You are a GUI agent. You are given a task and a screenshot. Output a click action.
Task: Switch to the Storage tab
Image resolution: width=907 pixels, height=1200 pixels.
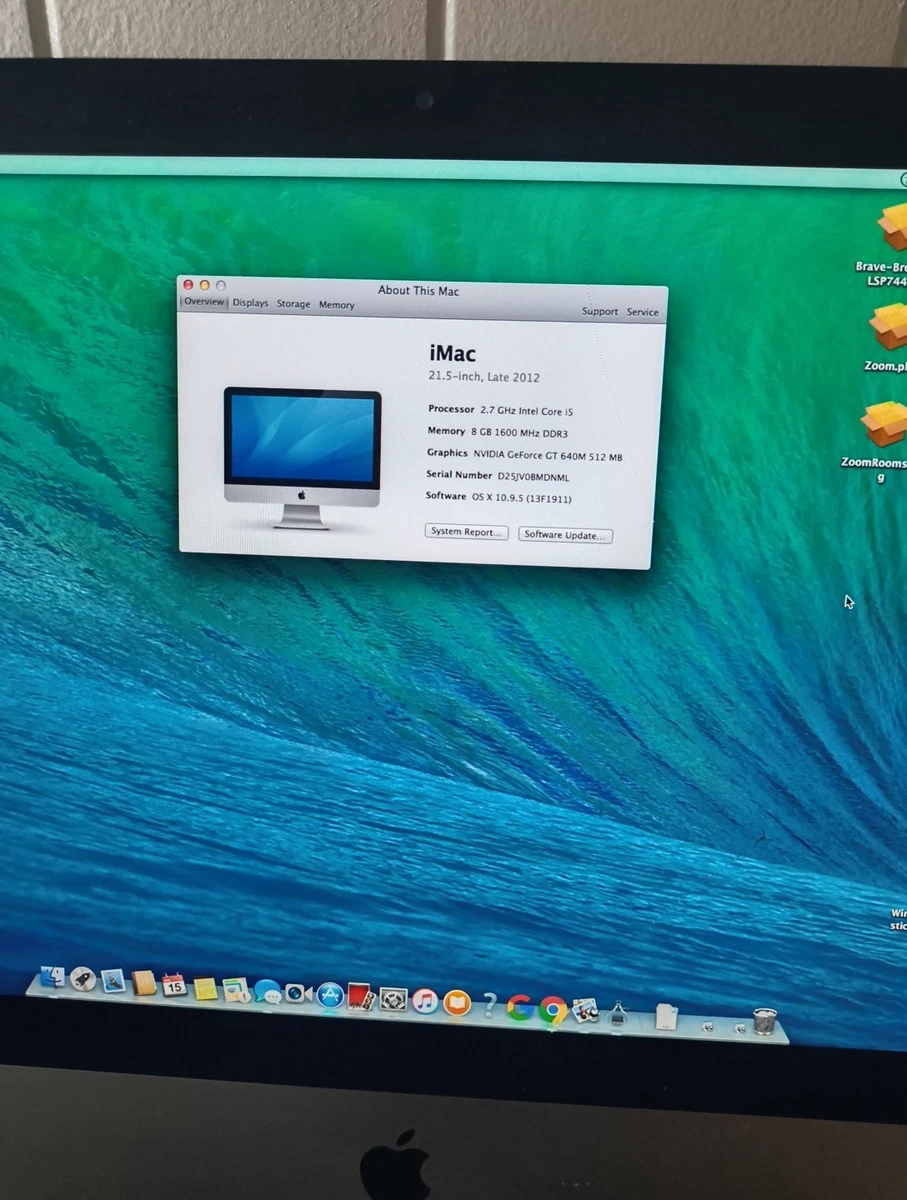(x=293, y=304)
